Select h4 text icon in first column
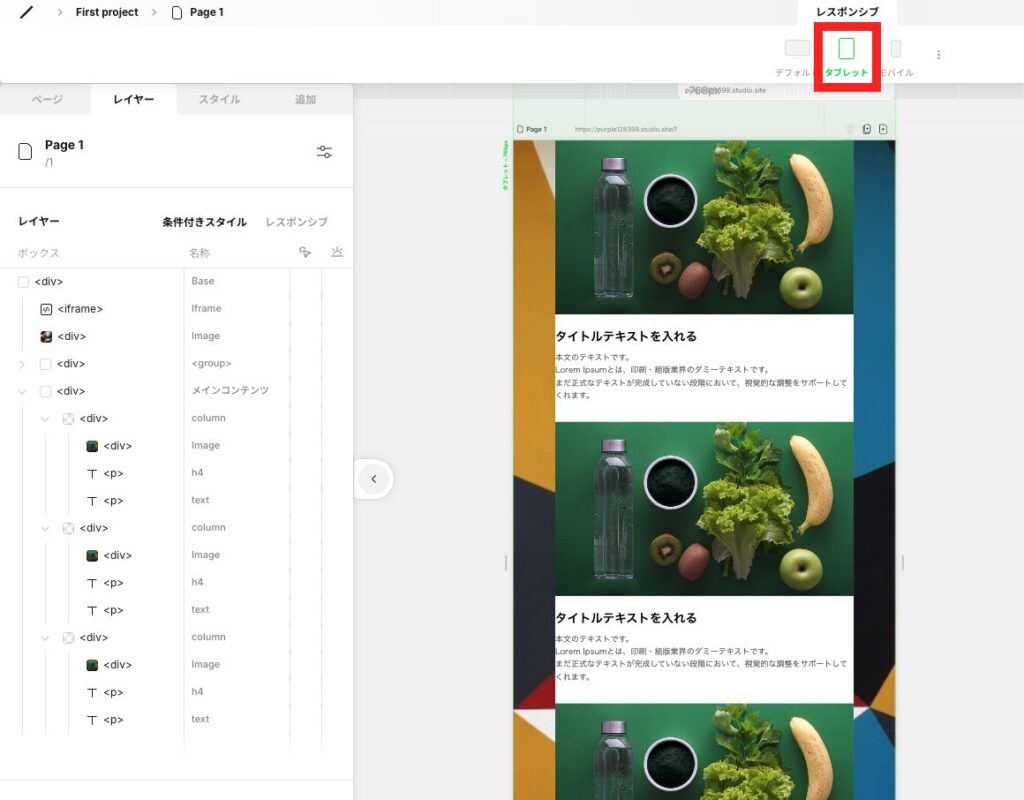This screenshot has width=1024, height=800. click(92, 473)
